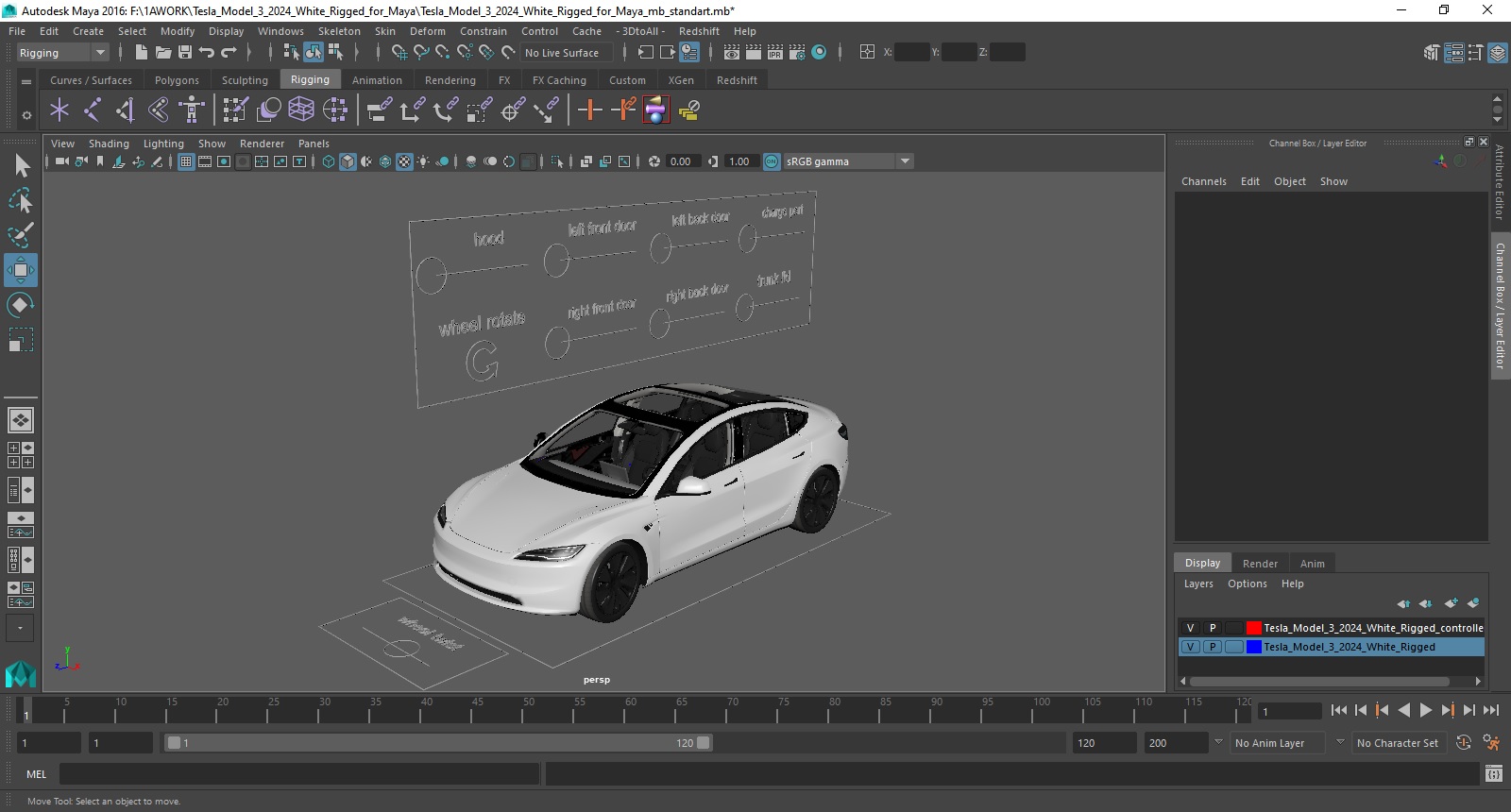Pick the Paint selection tool
This screenshot has height=812, width=1511.
21,235
